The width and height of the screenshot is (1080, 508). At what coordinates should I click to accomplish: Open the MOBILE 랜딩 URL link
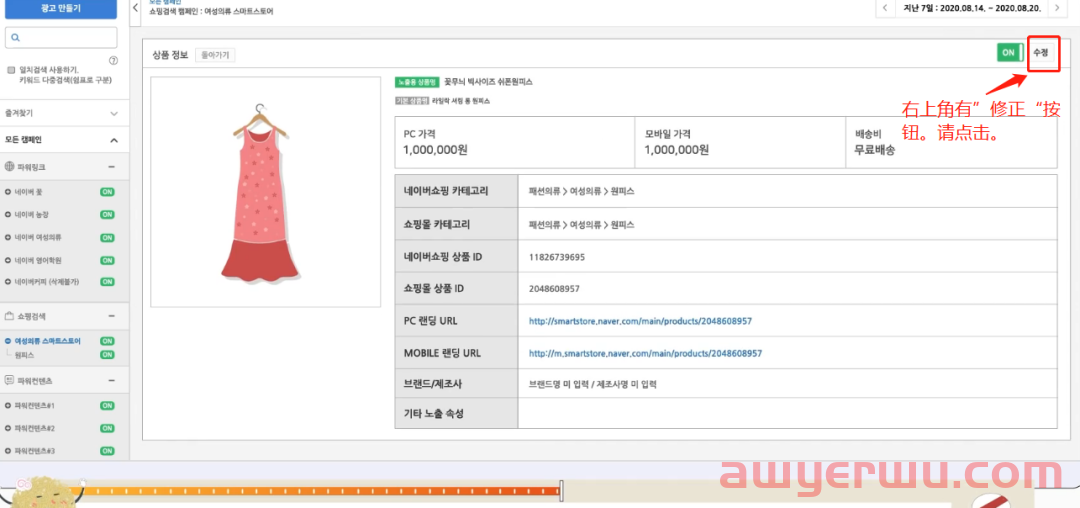point(645,353)
